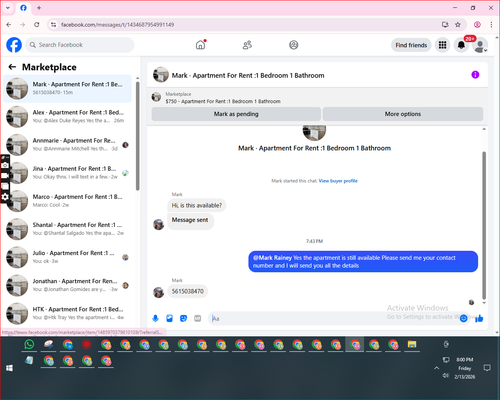Open conversation information purple icon
This screenshot has width=500, height=400.
click(x=475, y=75)
